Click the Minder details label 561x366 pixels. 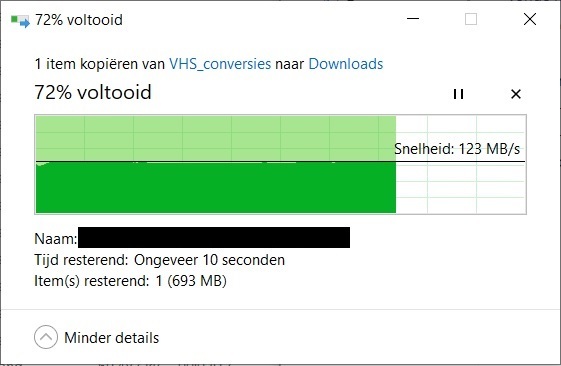click(111, 338)
